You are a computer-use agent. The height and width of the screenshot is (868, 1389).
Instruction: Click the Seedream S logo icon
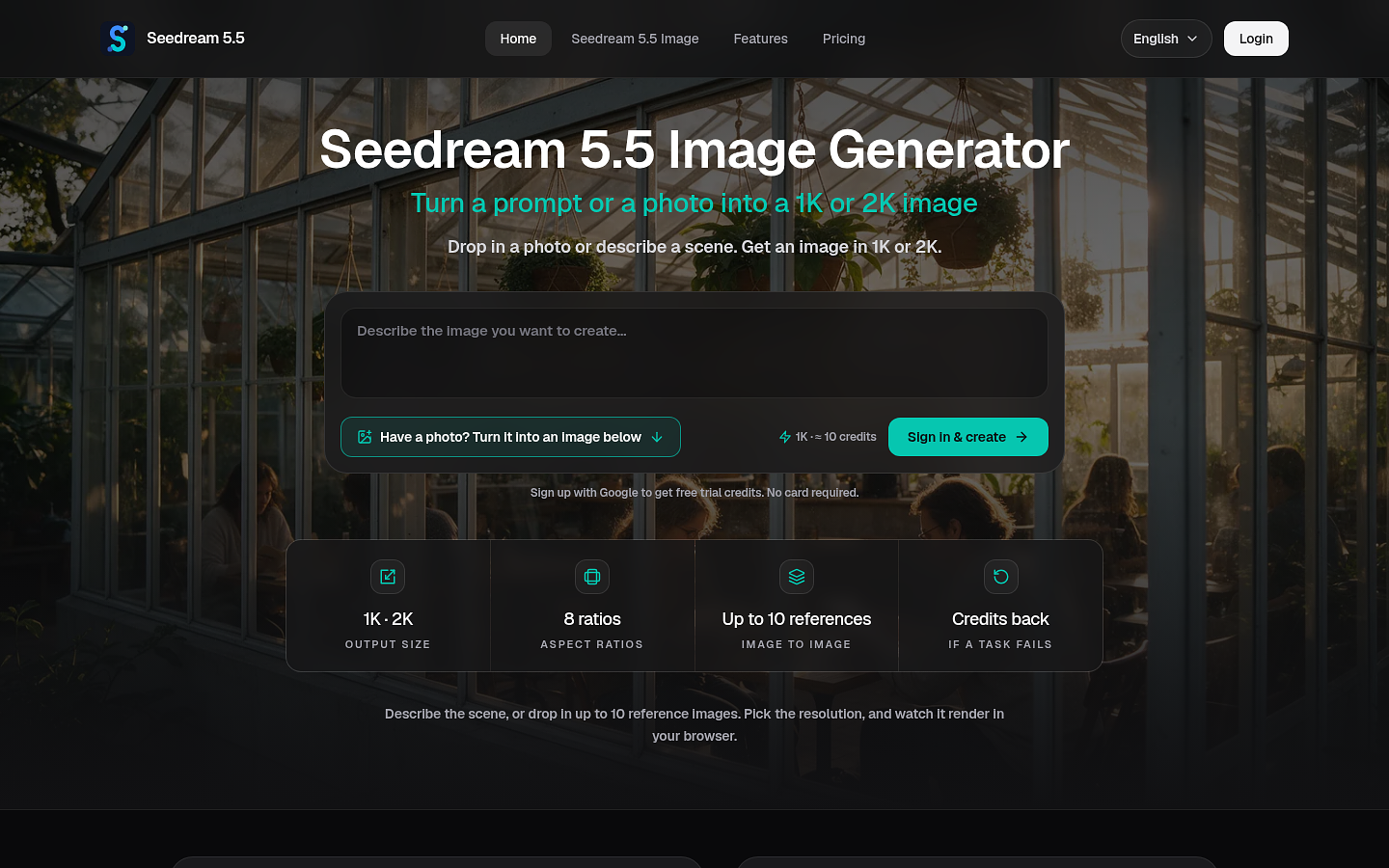click(x=118, y=39)
